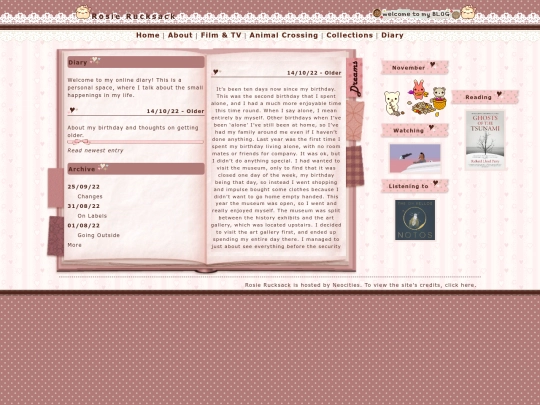Select the 31/08/22 archive date
Screen dimensions: 540x405
pos(84,206)
